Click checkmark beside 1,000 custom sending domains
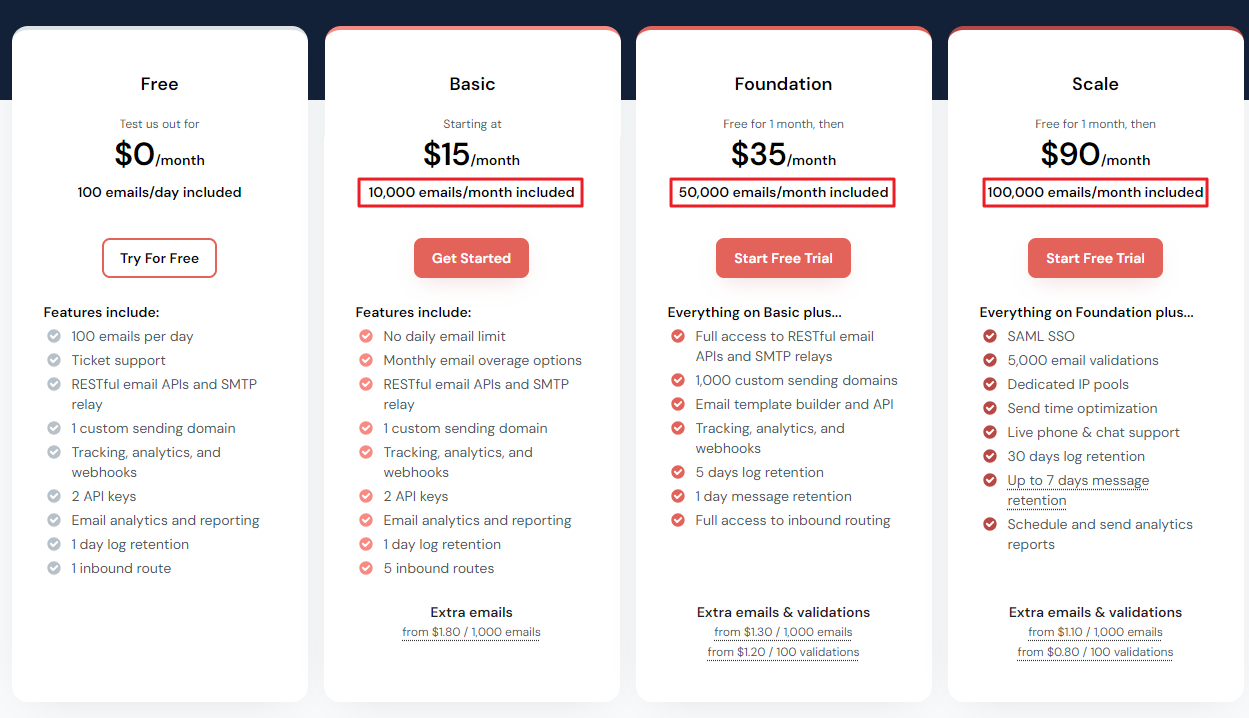 coord(678,380)
